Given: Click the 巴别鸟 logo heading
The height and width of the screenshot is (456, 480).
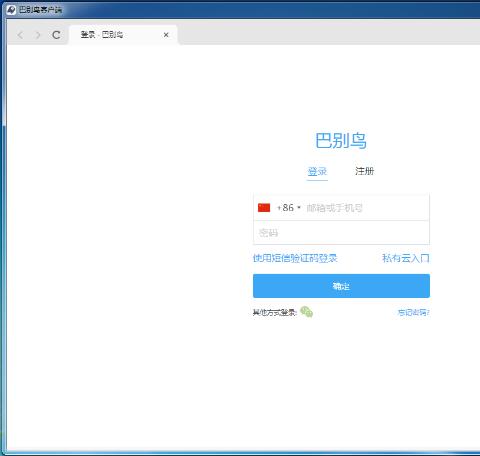Looking at the screenshot, I should coord(341,141).
